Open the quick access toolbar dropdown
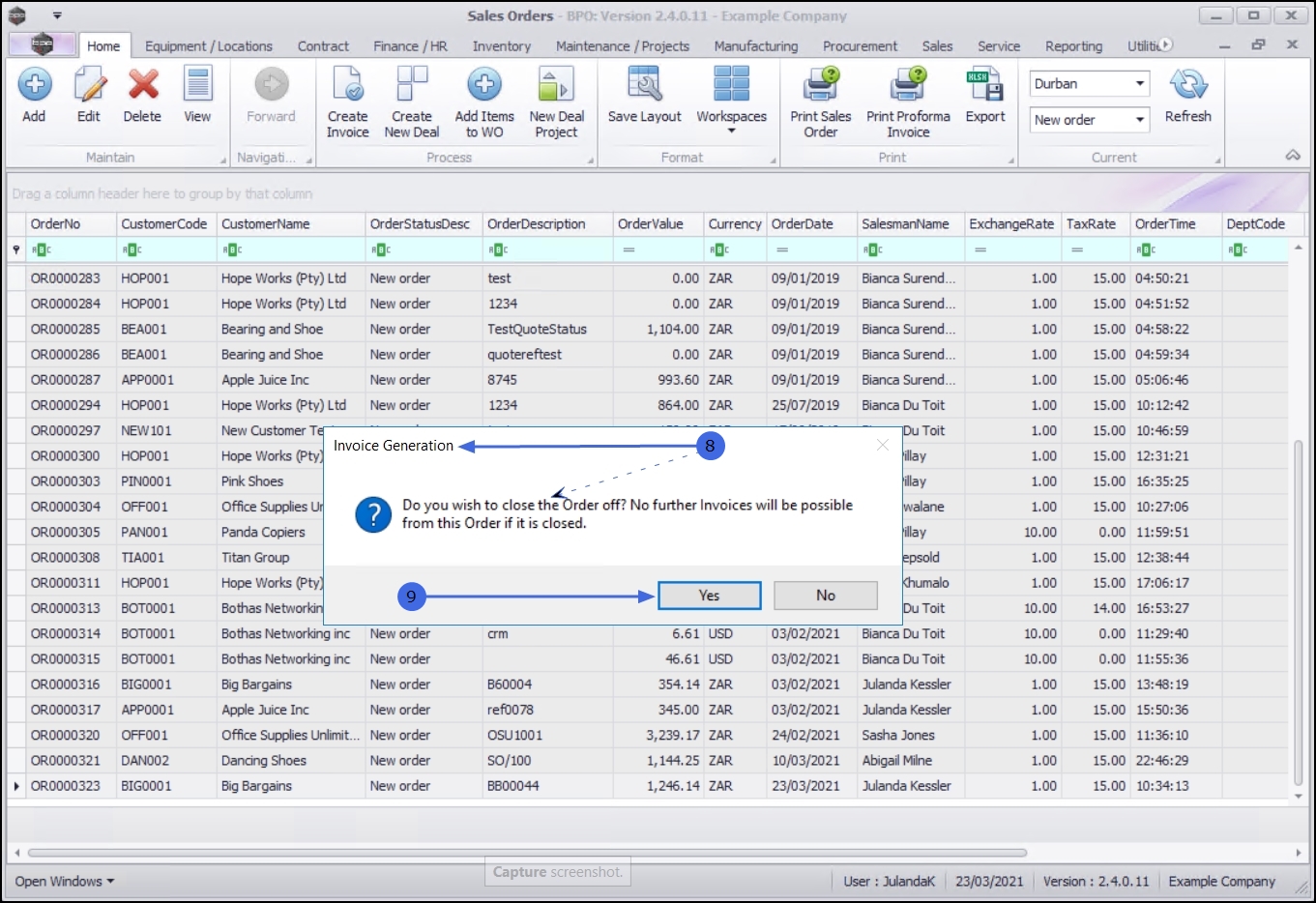Viewport: 1316px width, 903px height. pyautogui.click(x=57, y=15)
